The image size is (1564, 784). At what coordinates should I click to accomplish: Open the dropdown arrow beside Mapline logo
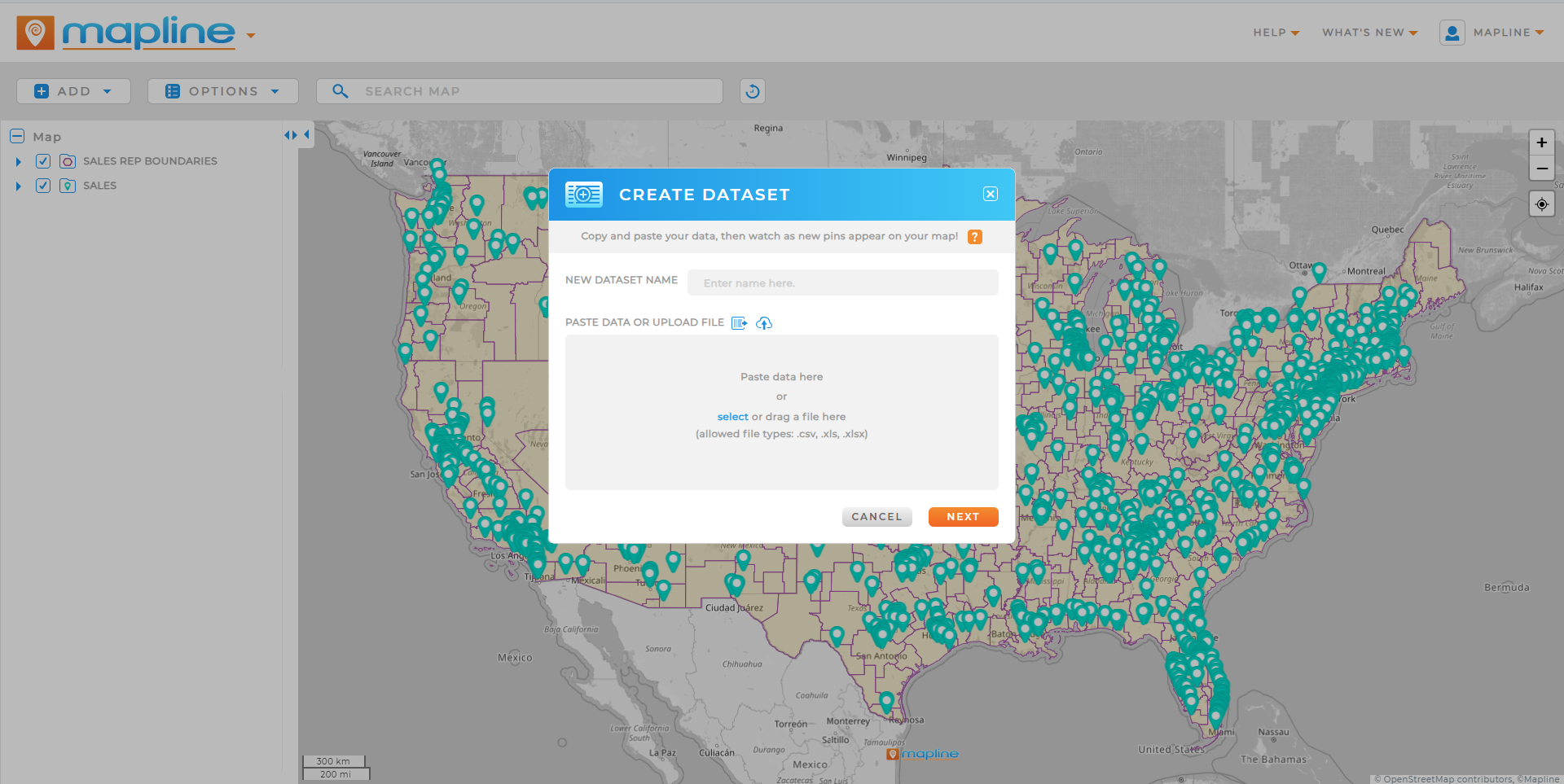point(251,36)
